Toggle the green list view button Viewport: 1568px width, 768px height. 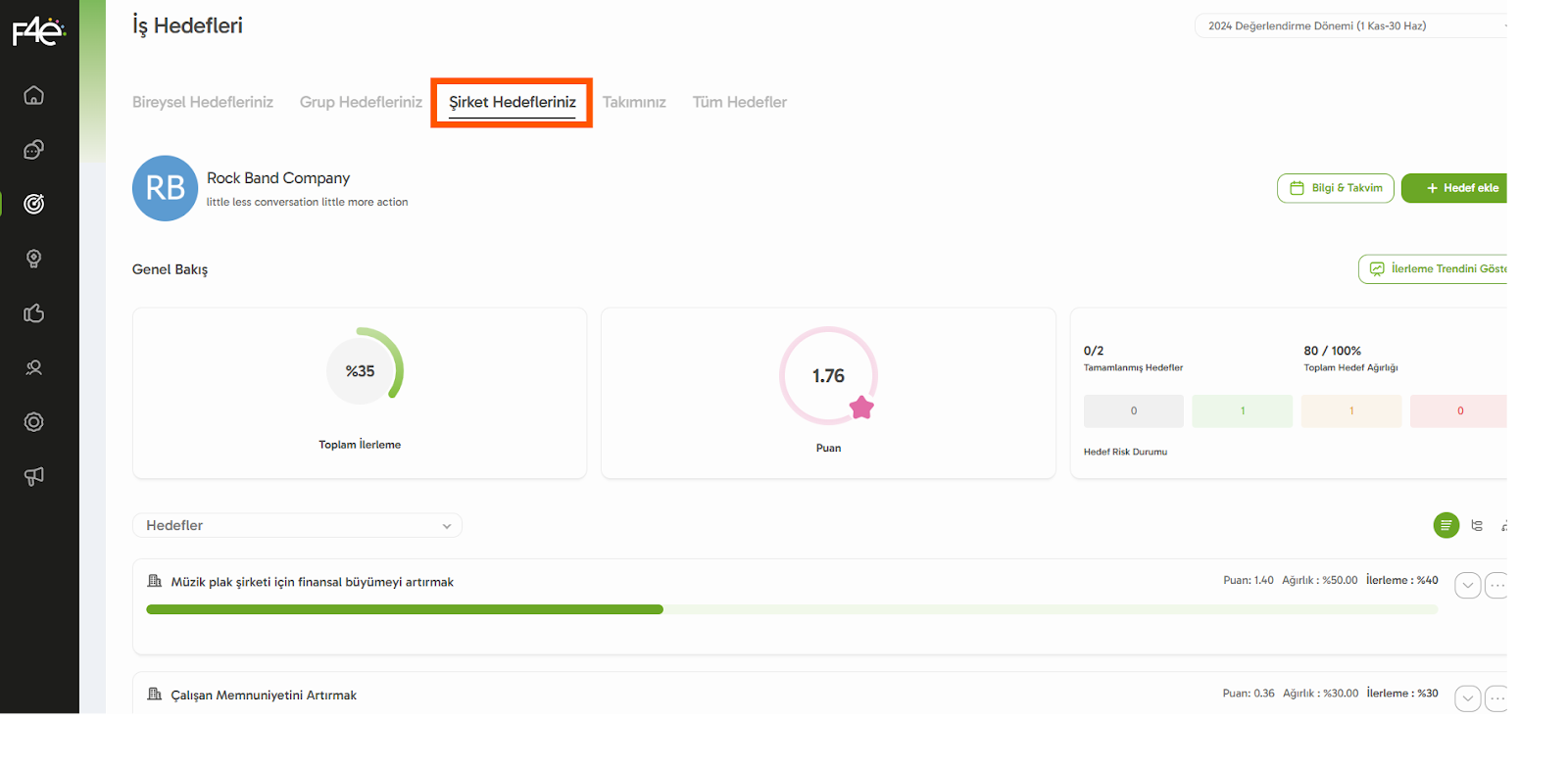[x=1445, y=526]
